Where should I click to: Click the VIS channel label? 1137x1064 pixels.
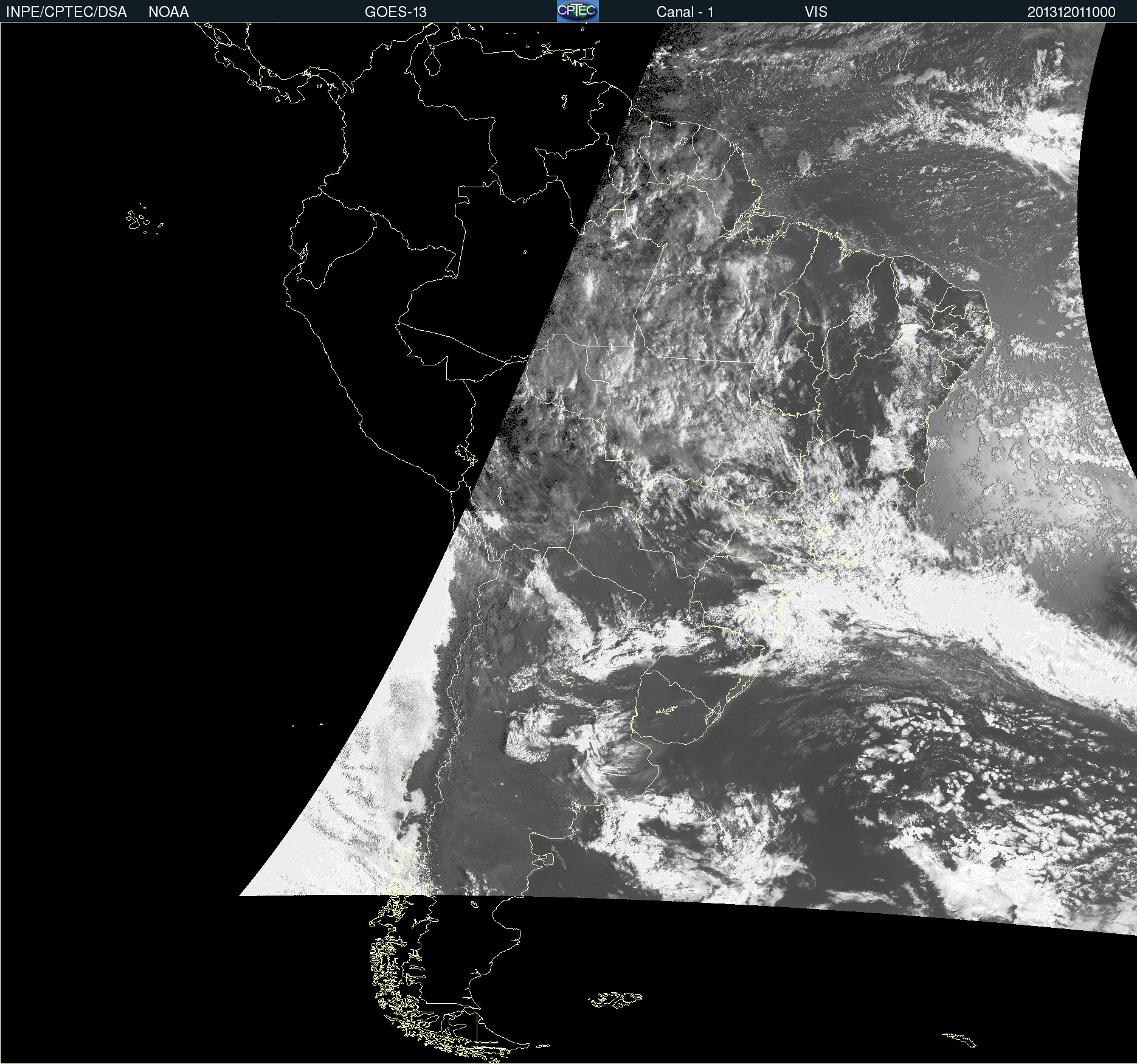coord(815,12)
